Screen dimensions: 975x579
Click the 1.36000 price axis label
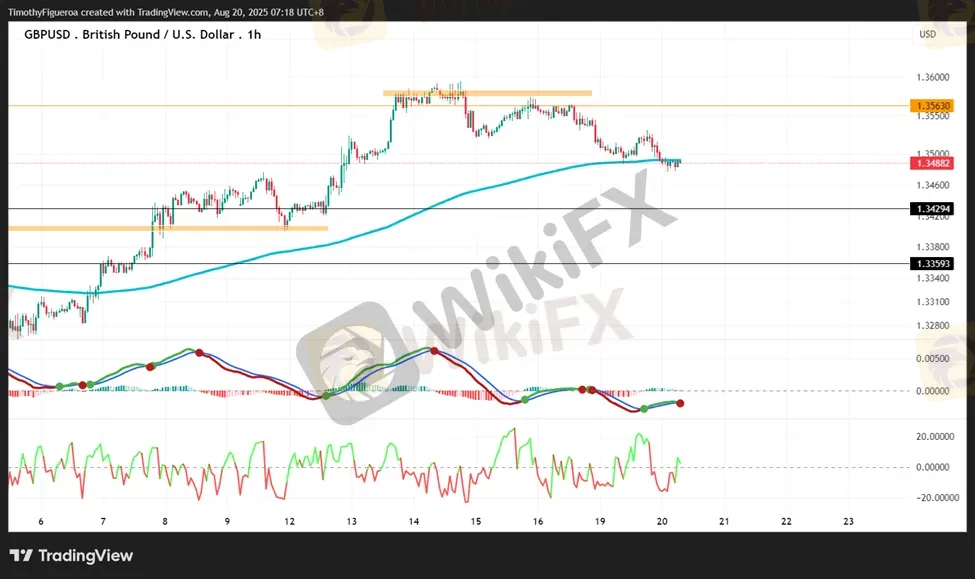click(x=932, y=77)
